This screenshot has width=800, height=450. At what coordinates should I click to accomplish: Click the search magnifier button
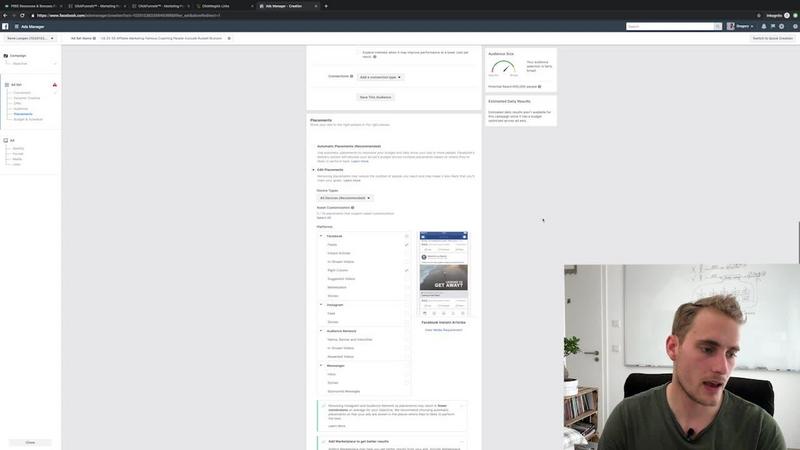[x=717, y=27]
